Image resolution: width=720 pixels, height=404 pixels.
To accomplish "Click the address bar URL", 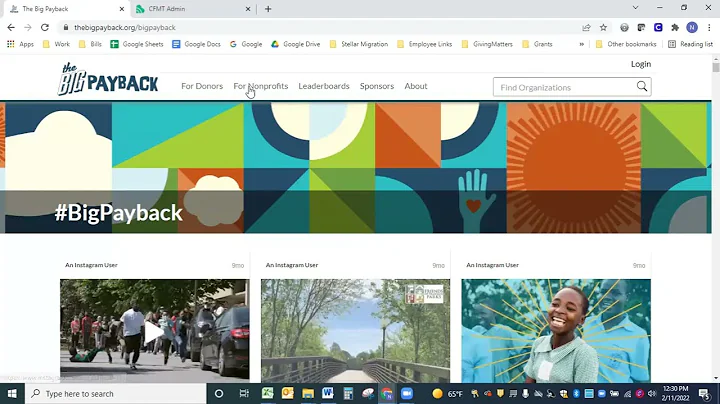I will point(125,28).
